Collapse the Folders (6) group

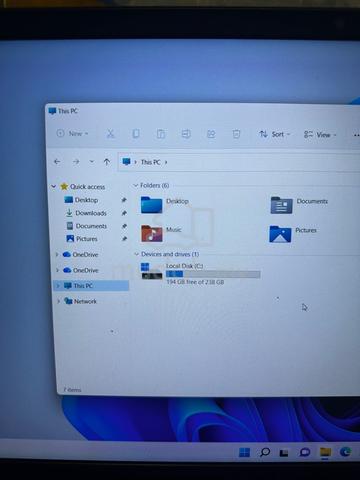coord(135,185)
